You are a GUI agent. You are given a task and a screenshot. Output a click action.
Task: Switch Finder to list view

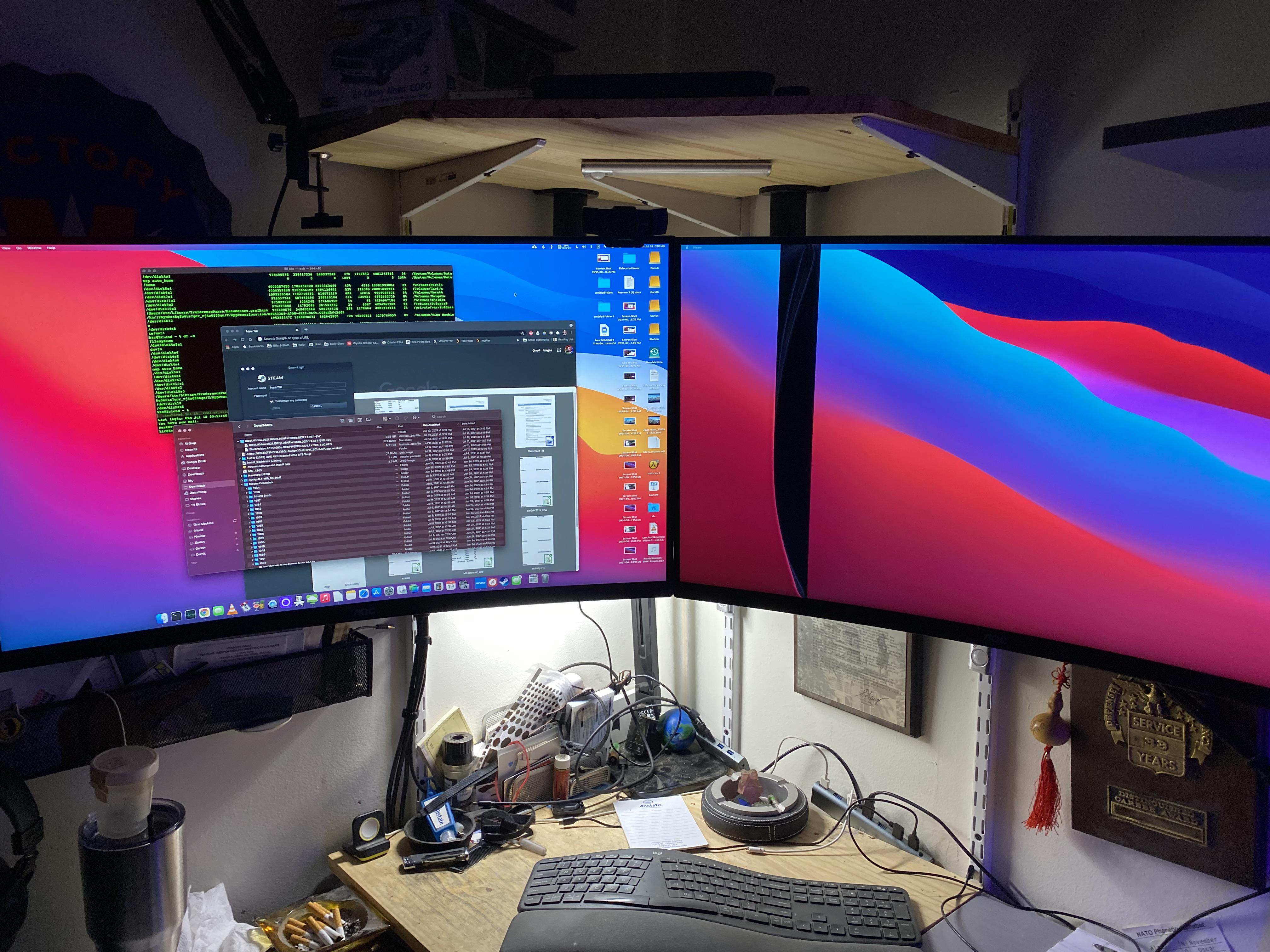(x=351, y=420)
